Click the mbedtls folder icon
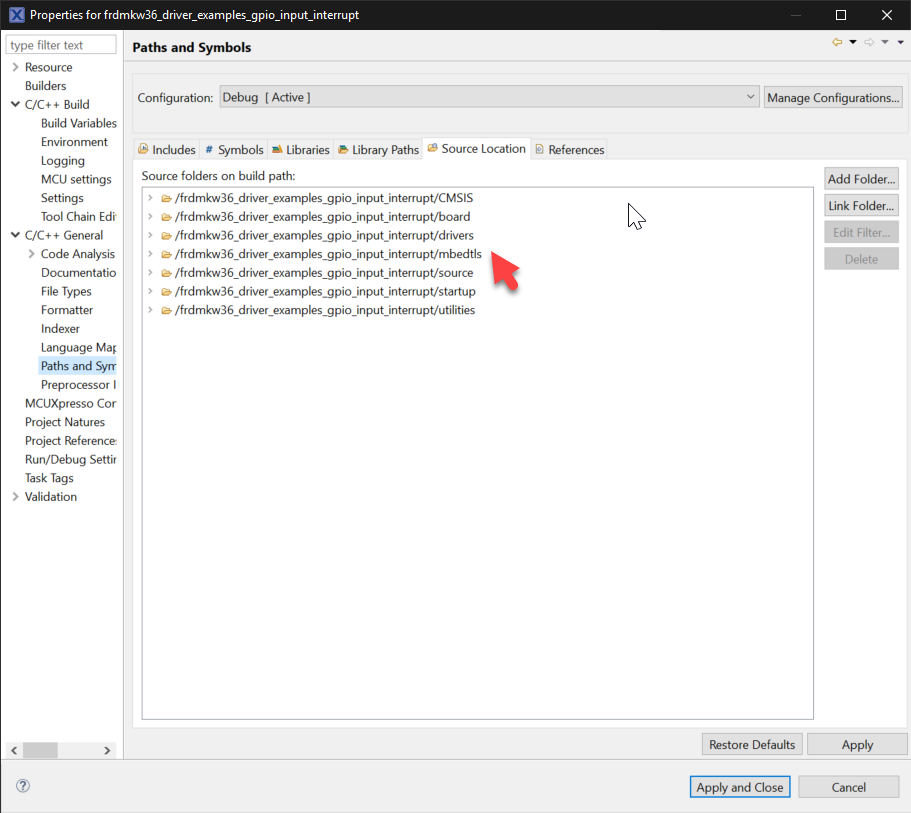 click(x=166, y=254)
